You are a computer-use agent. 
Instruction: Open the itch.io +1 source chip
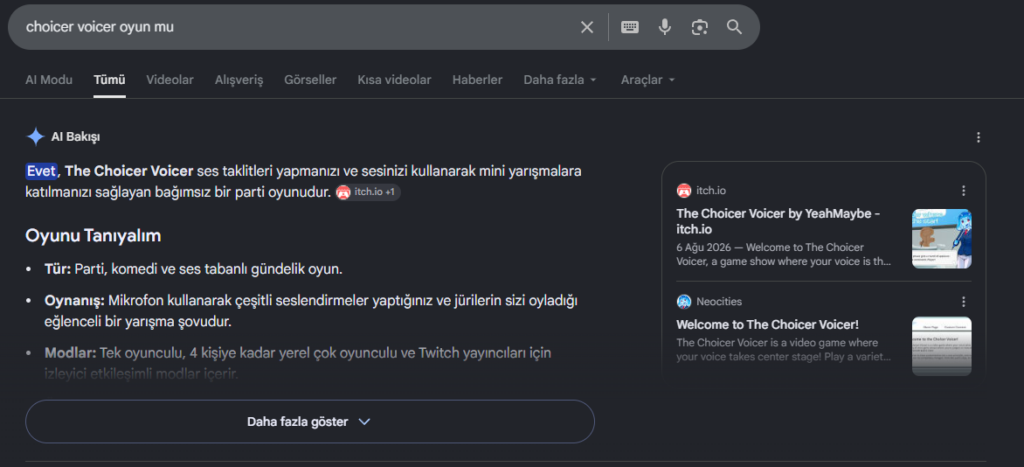click(368, 193)
